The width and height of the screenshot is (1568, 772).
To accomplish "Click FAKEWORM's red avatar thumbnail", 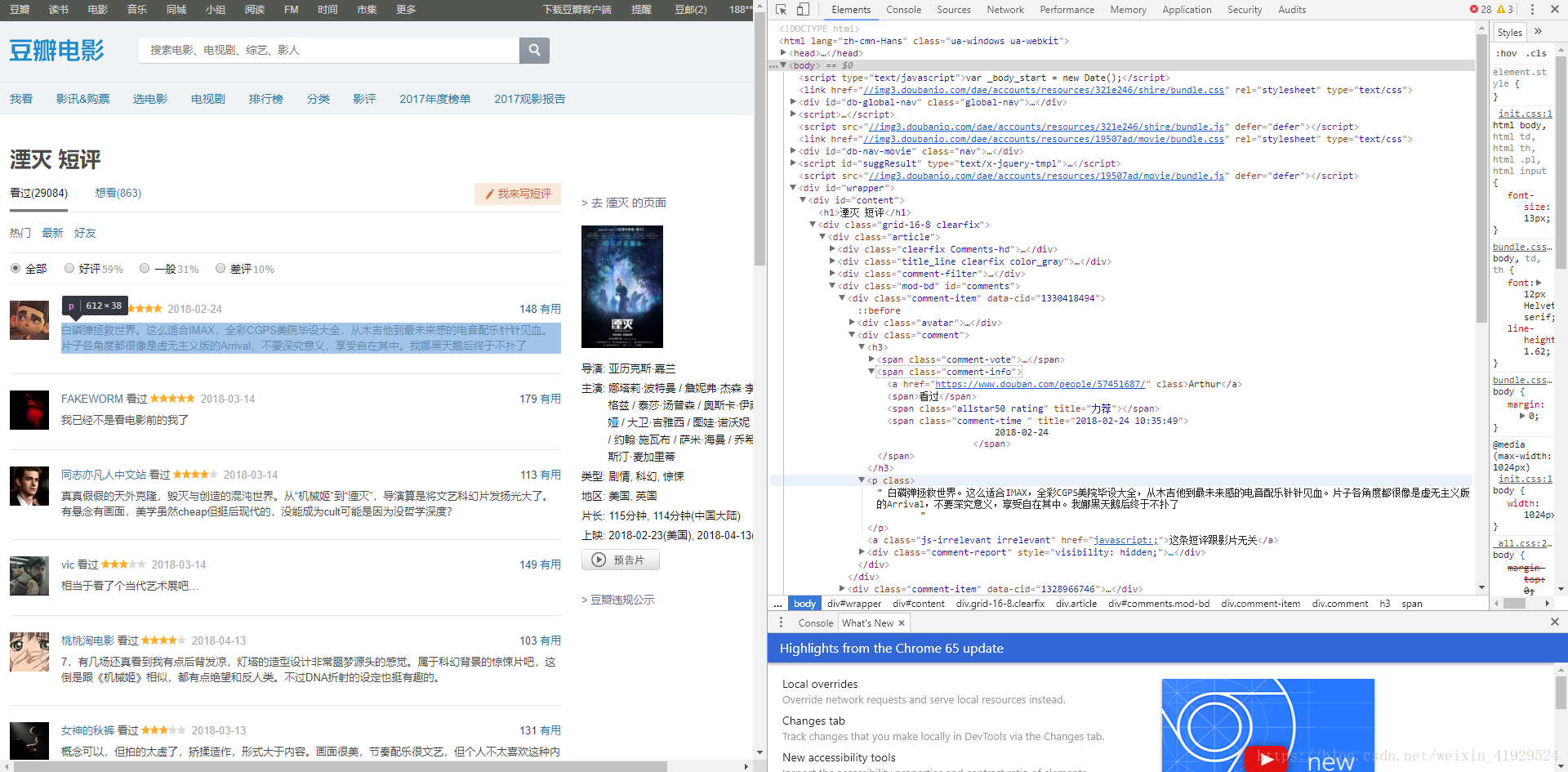I will [29, 410].
